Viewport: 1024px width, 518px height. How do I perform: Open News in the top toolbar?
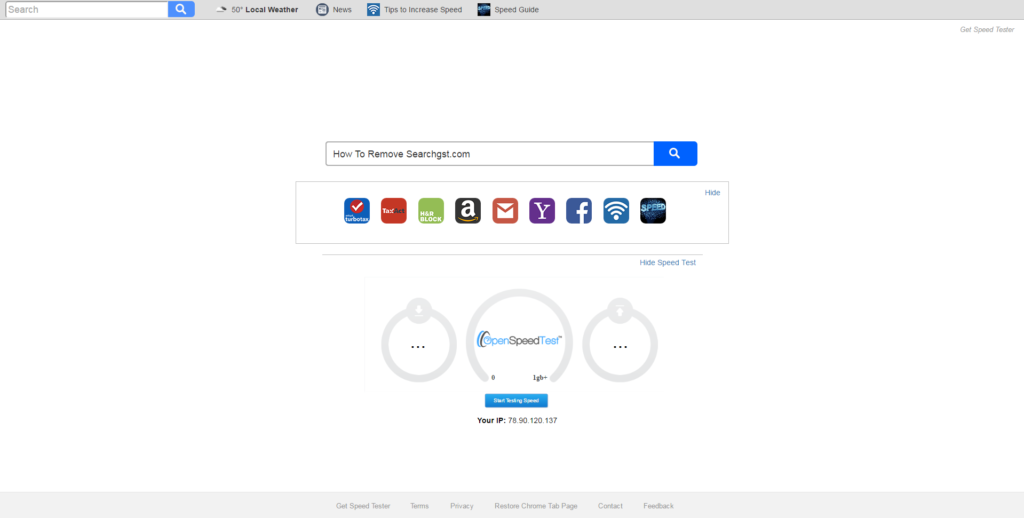334,10
